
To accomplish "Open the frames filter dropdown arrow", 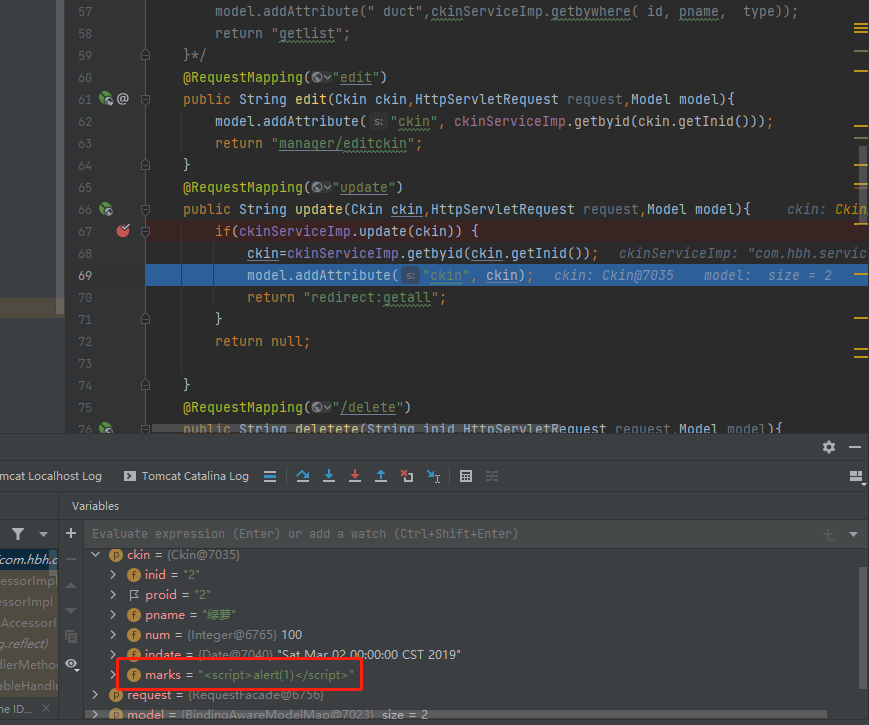I will click(43, 534).
